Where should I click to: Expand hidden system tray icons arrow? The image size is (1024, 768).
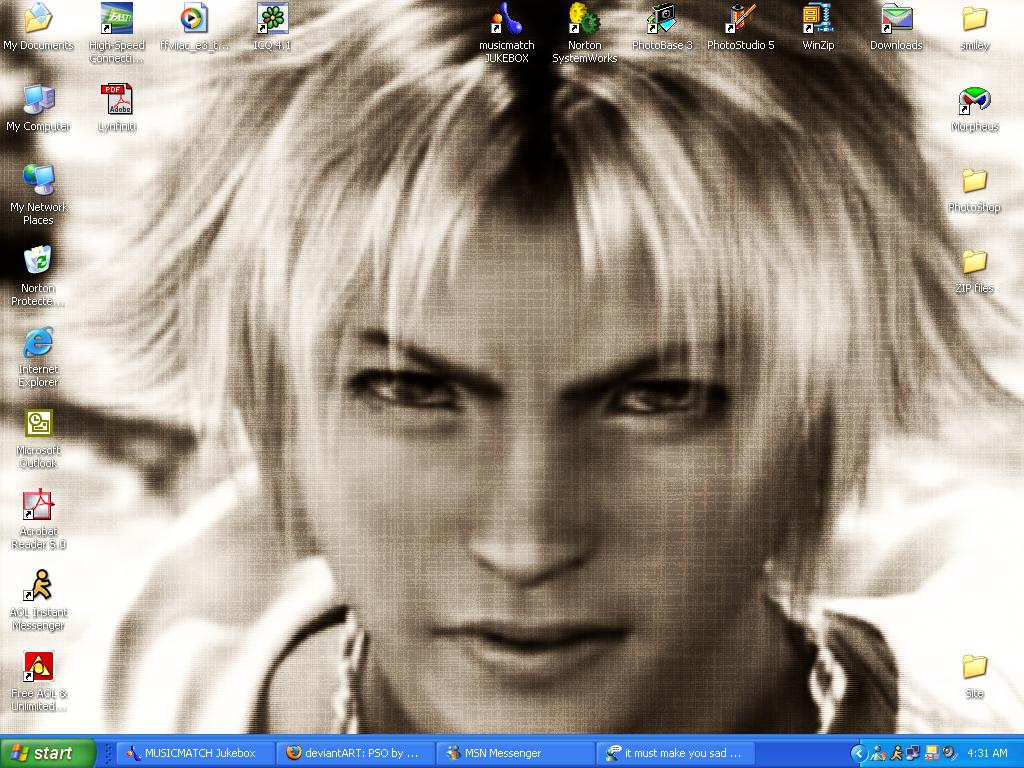pos(859,754)
